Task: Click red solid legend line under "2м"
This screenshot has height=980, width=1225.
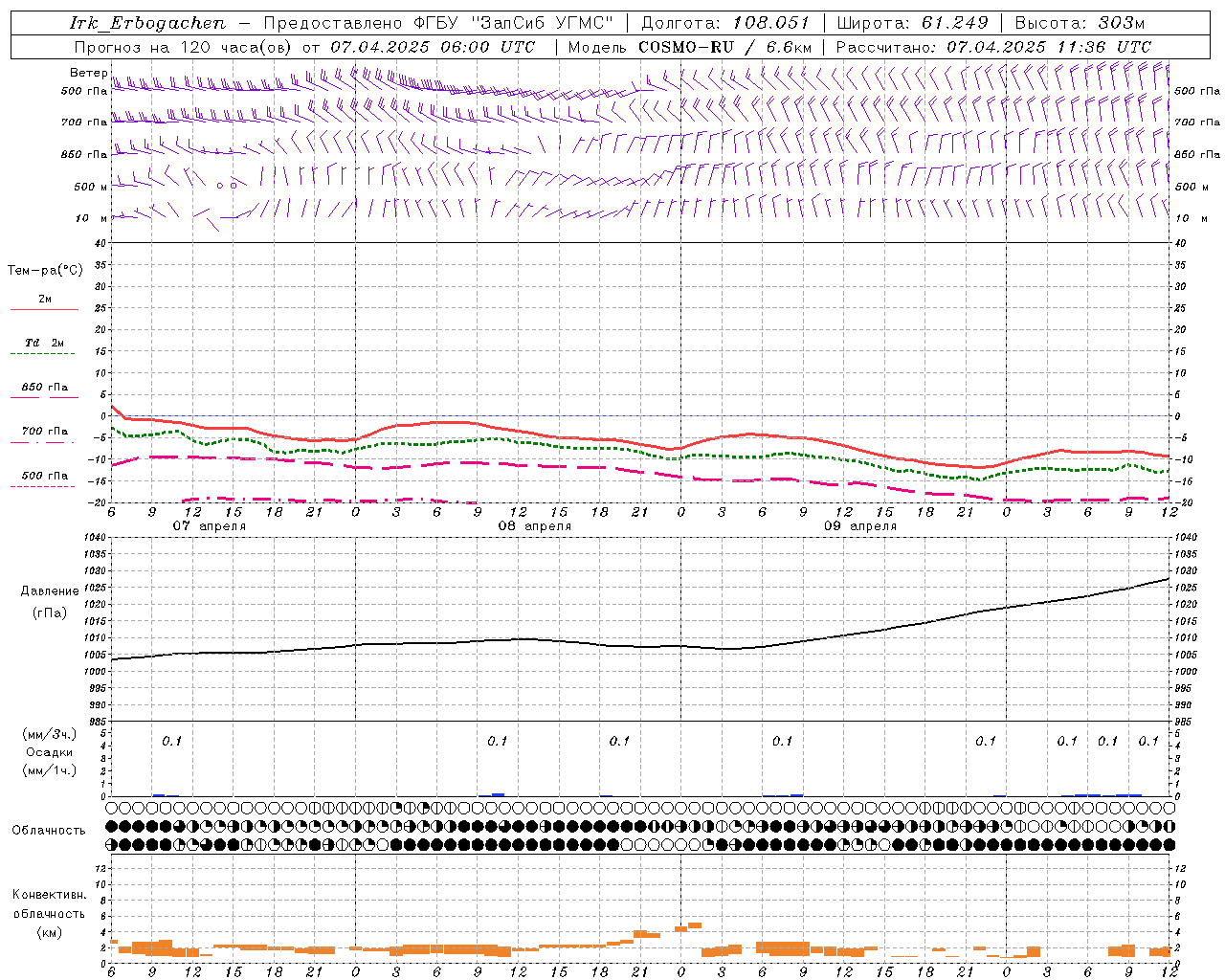Action: click(44, 309)
